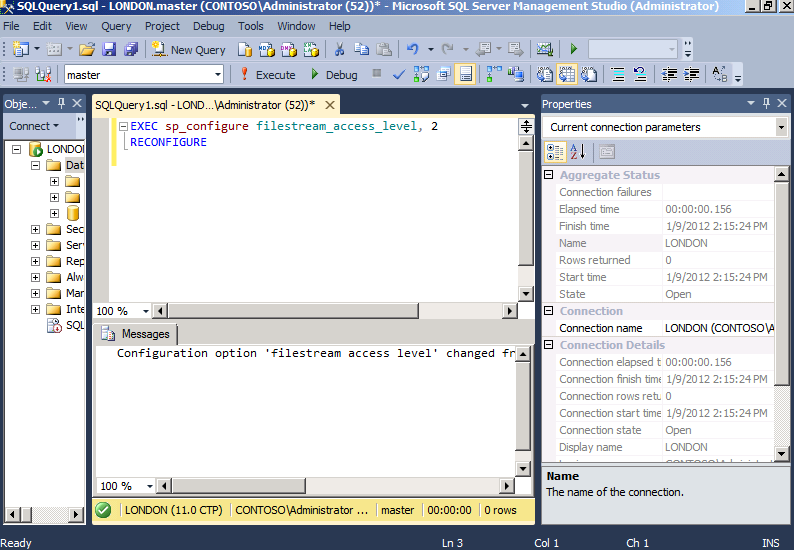
Task: Click the Property Pages icon in Properties
Action: [607, 151]
